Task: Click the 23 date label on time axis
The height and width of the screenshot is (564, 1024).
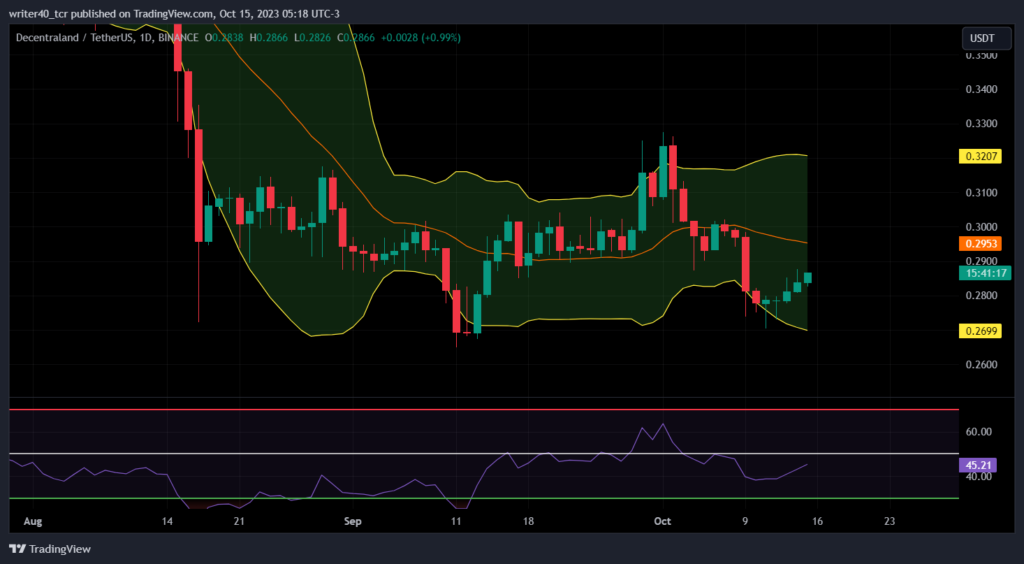Action: tap(889, 522)
